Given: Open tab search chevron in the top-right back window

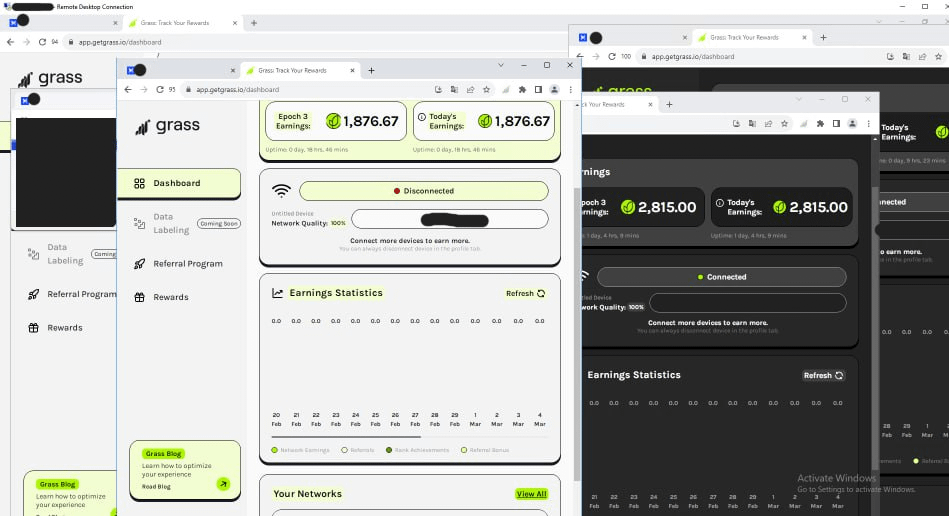Looking at the screenshot, I should [879, 22].
